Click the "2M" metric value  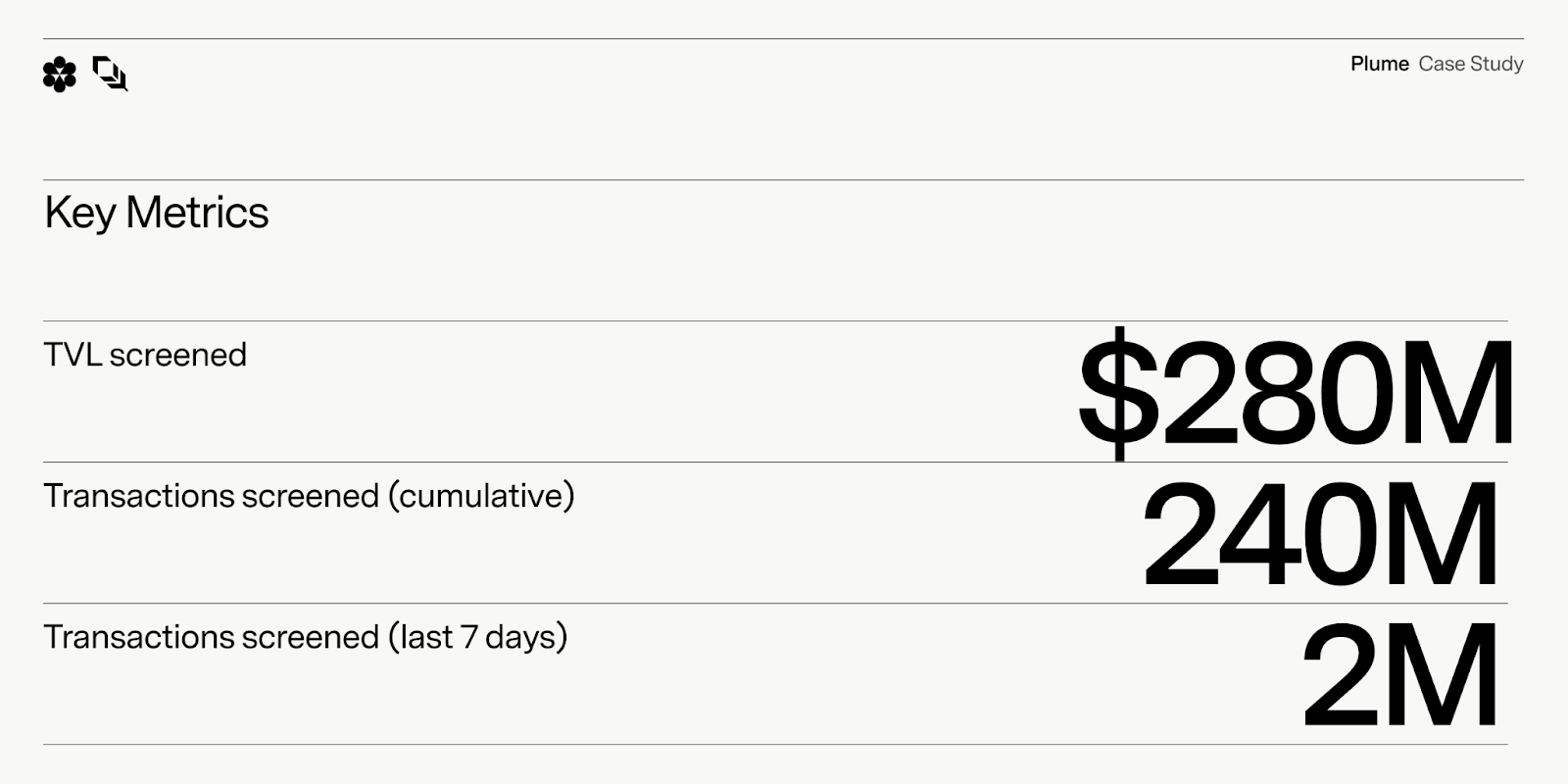(x=1399, y=676)
